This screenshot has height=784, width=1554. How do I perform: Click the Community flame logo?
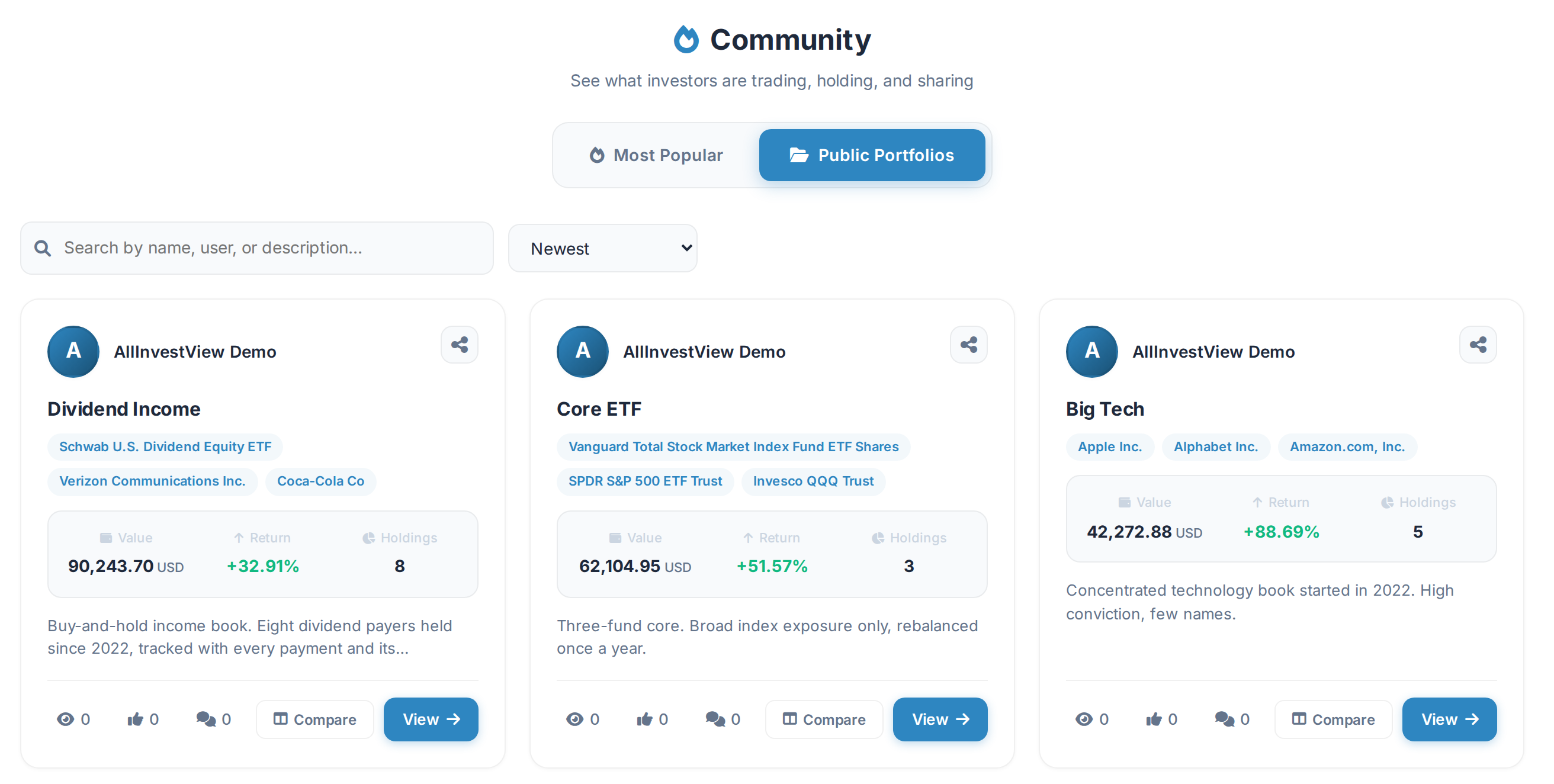[x=686, y=39]
